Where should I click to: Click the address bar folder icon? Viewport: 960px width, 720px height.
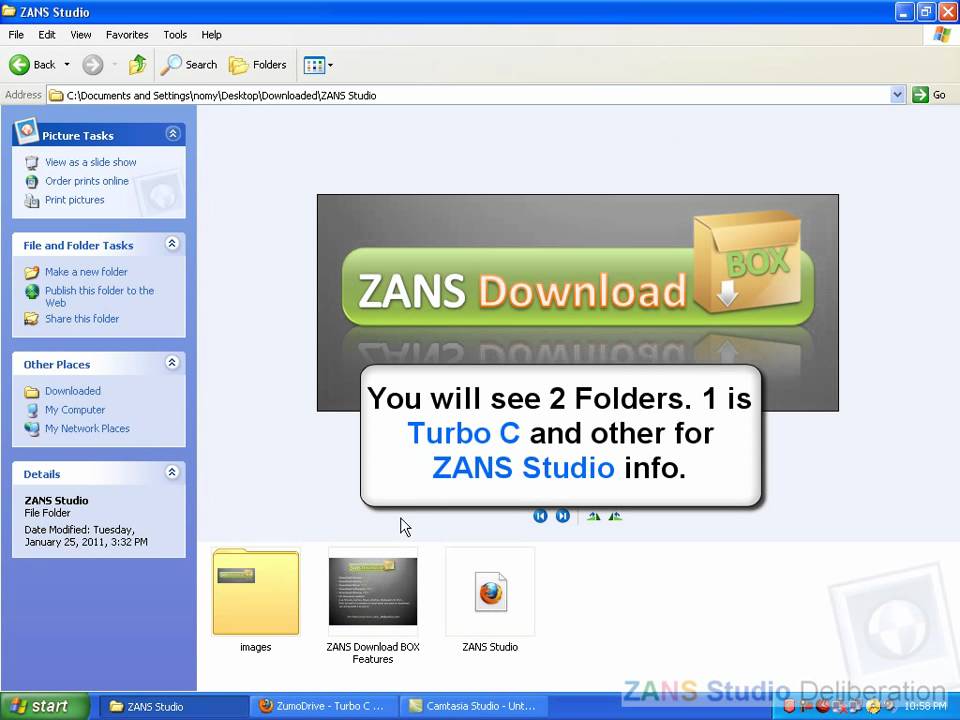point(56,95)
